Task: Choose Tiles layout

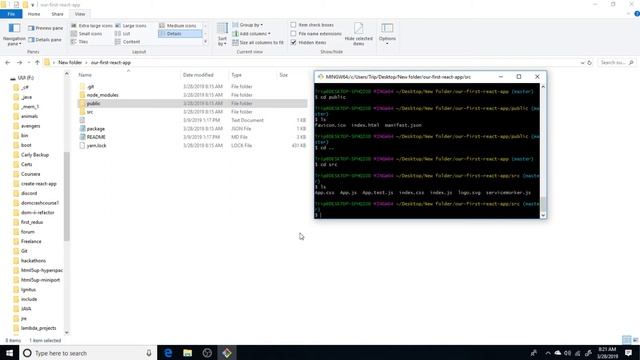Action: click(x=80, y=42)
